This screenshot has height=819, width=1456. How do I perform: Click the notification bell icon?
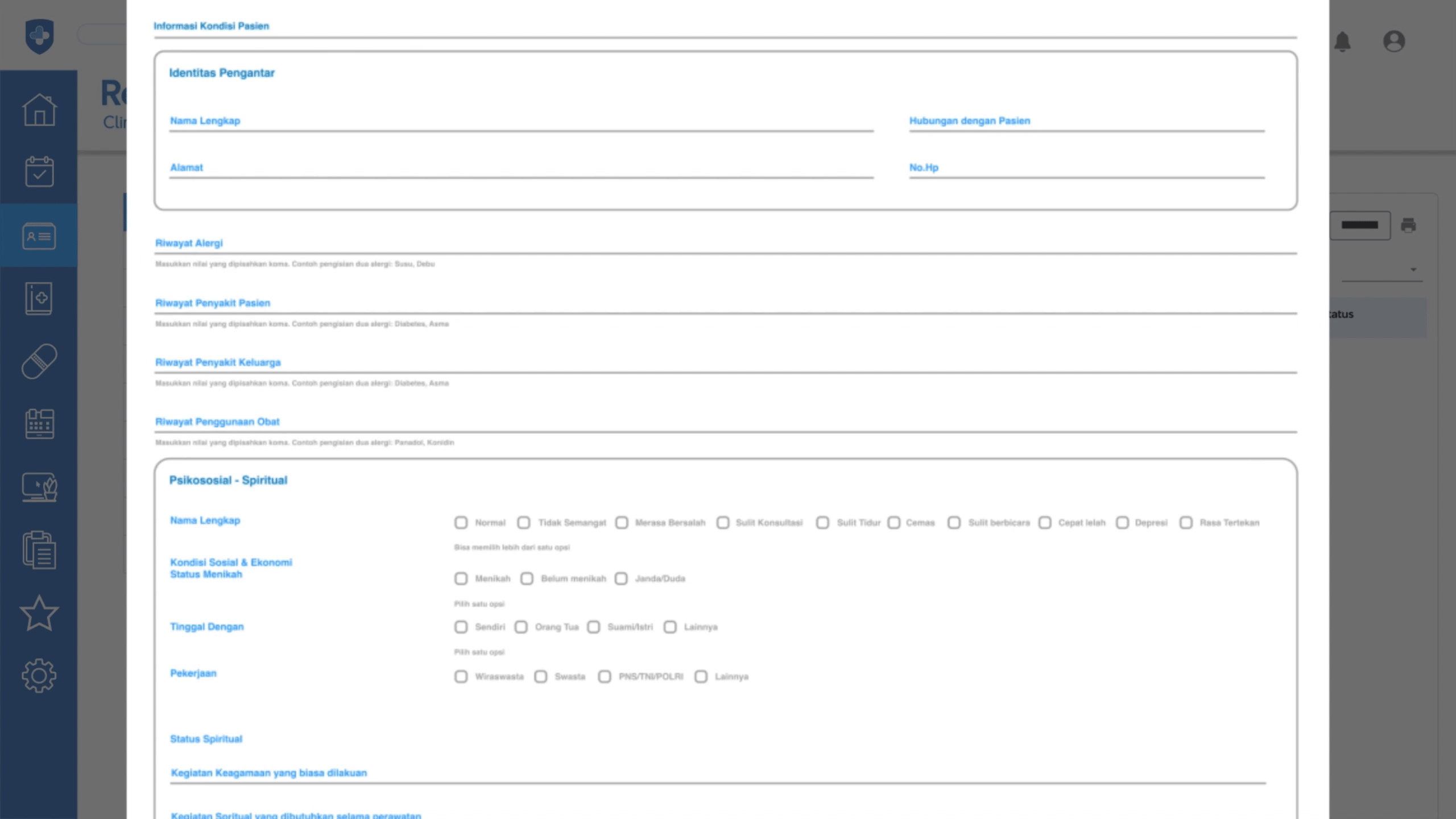click(x=1342, y=42)
